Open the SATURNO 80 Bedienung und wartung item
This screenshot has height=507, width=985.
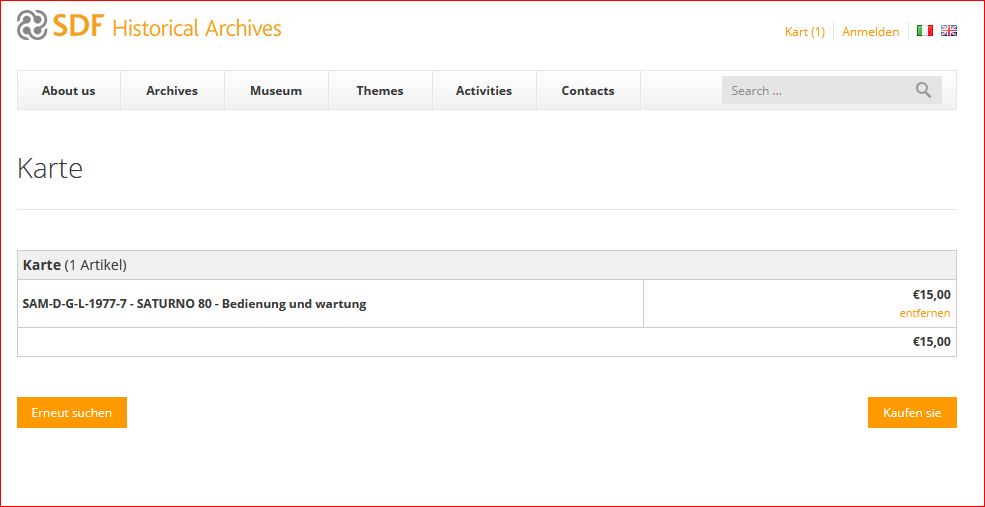194,304
